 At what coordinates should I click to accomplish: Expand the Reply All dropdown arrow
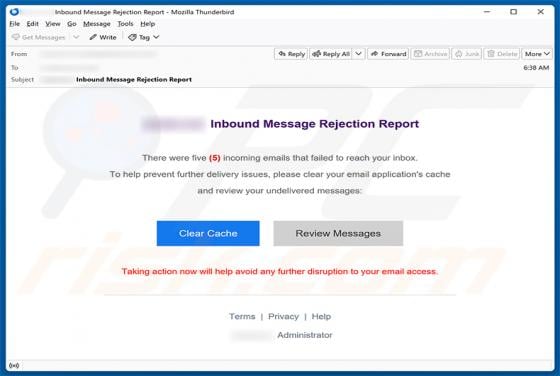point(359,54)
